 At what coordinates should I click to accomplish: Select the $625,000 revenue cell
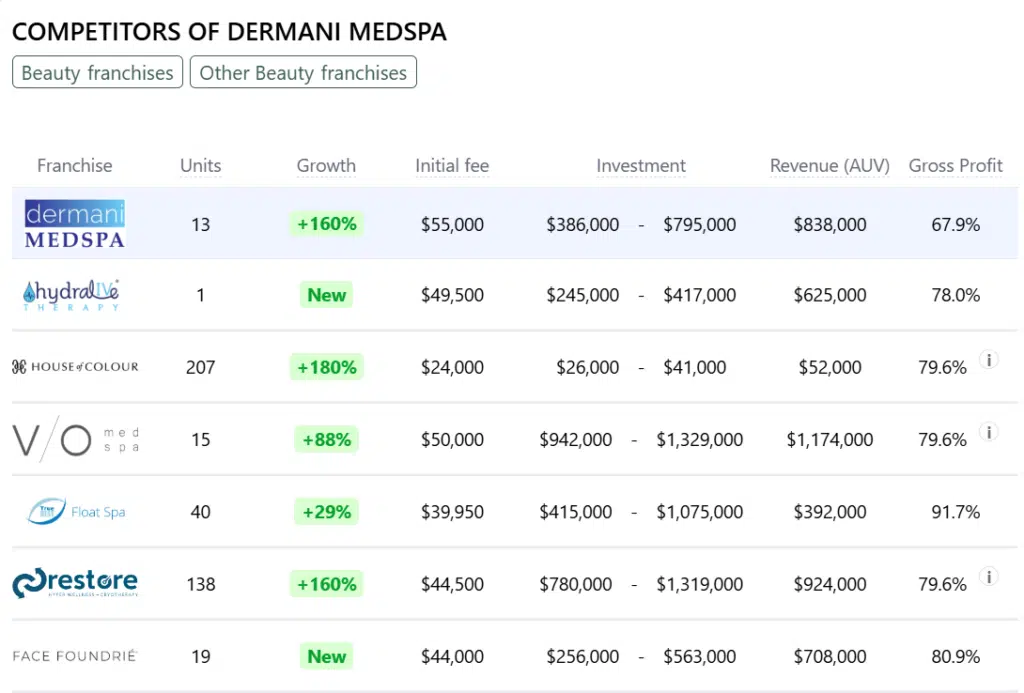point(829,295)
